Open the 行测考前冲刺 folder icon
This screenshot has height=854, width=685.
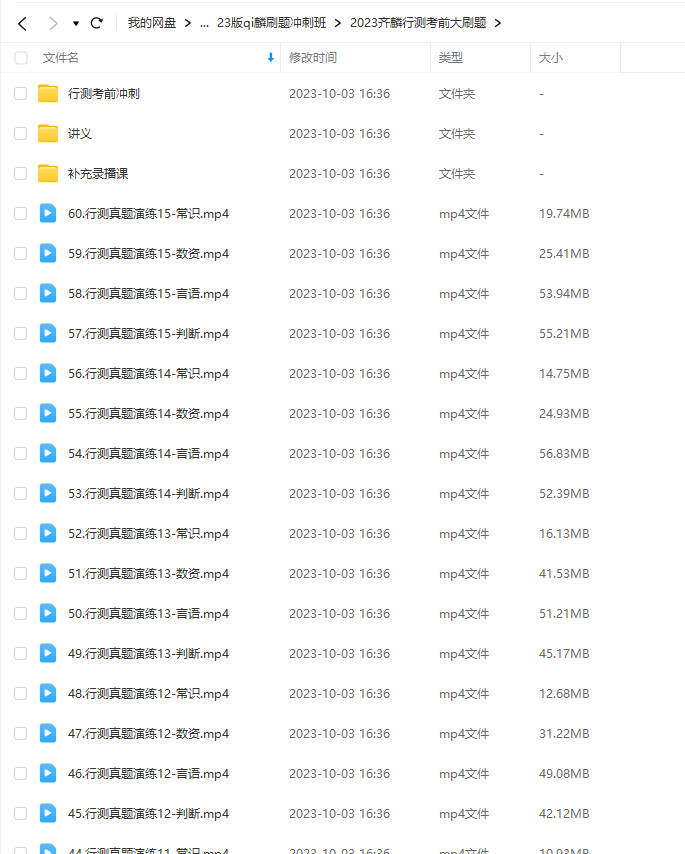48,94
